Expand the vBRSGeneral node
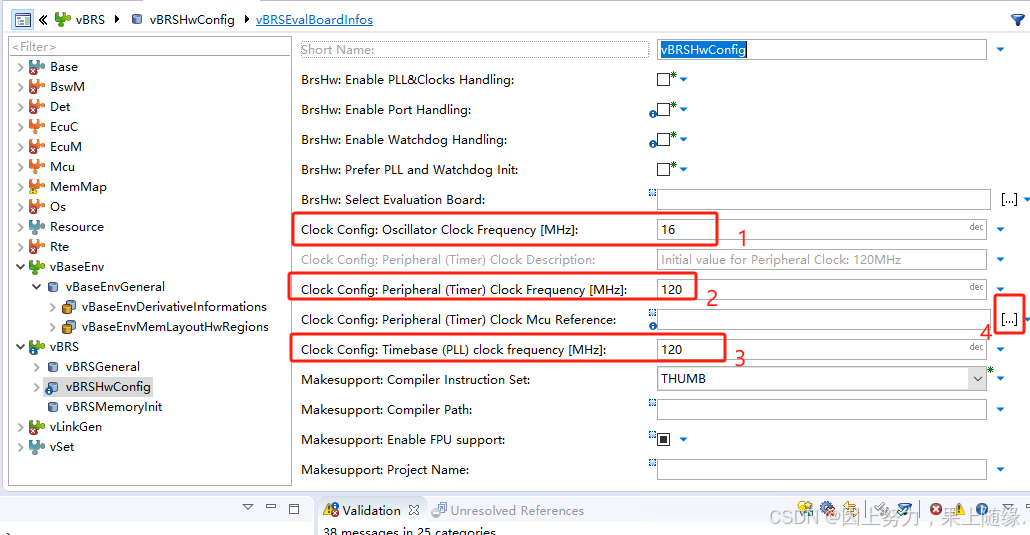The image size is (1030, 535). click(x=36, y=367)
